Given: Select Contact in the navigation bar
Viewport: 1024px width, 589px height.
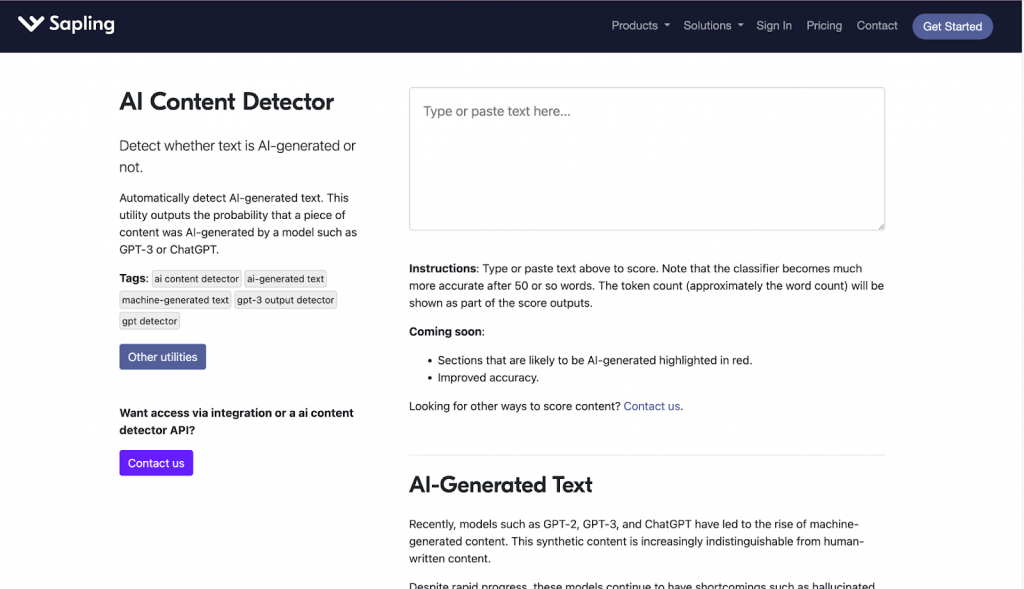Looking at the screenshot, I should coord(877,25).
